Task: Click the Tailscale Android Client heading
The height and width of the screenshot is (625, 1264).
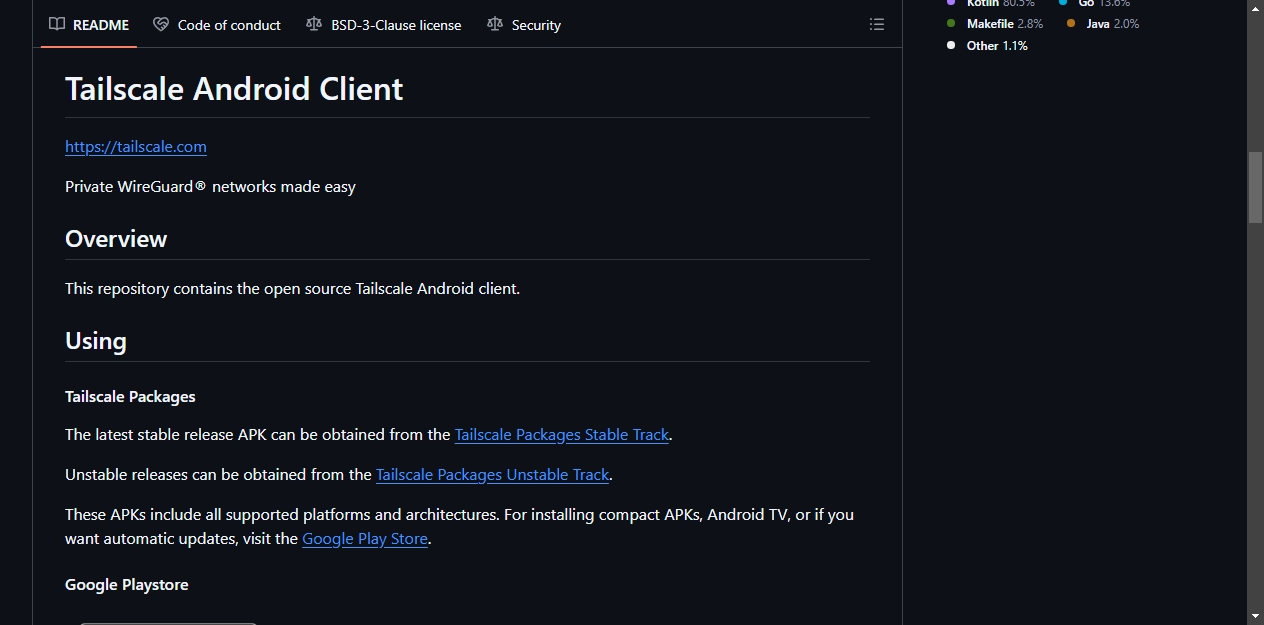Action: tap(234, 89)
